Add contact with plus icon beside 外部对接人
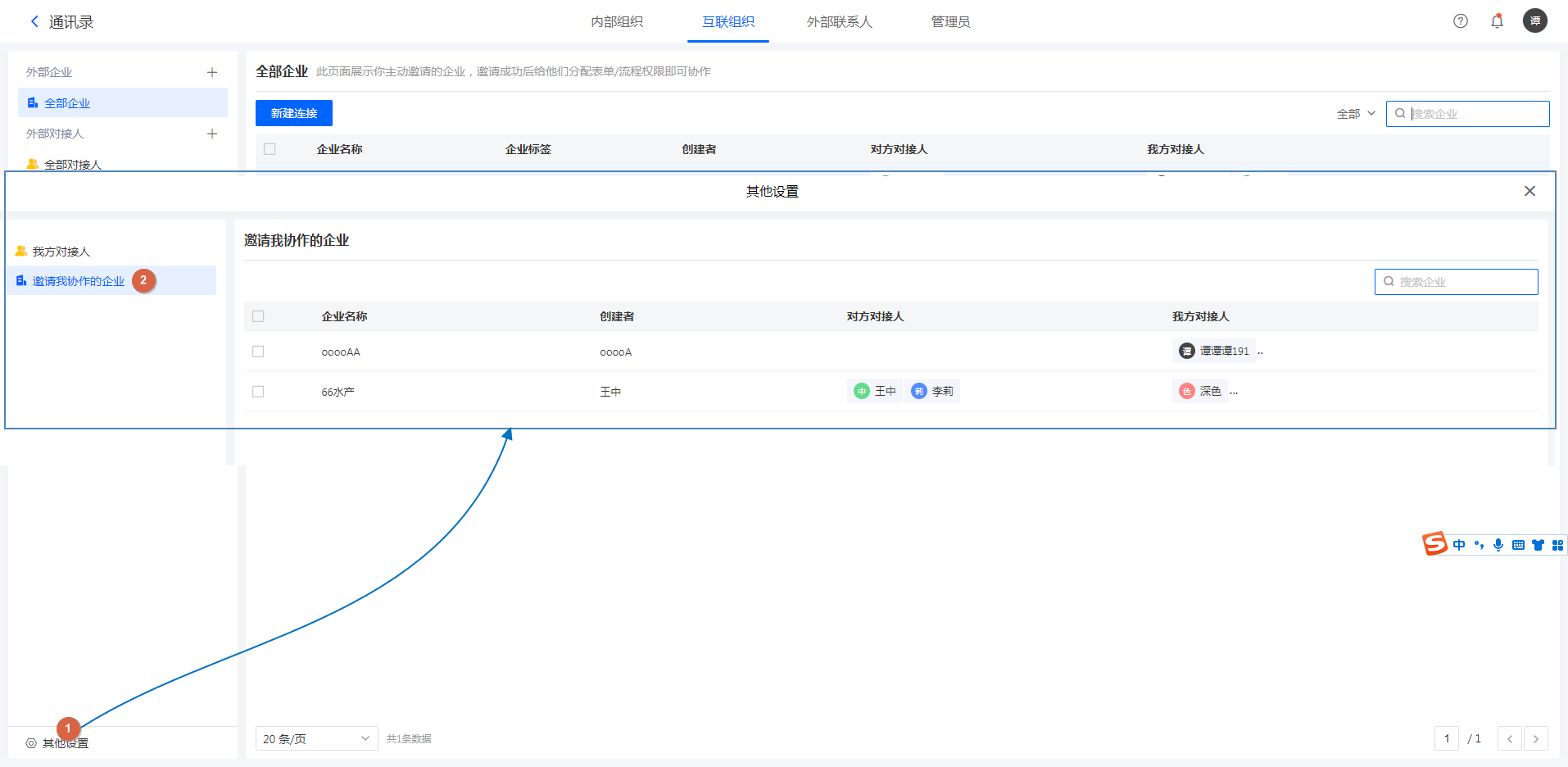 pyautogui.click(x=212, y=134)
